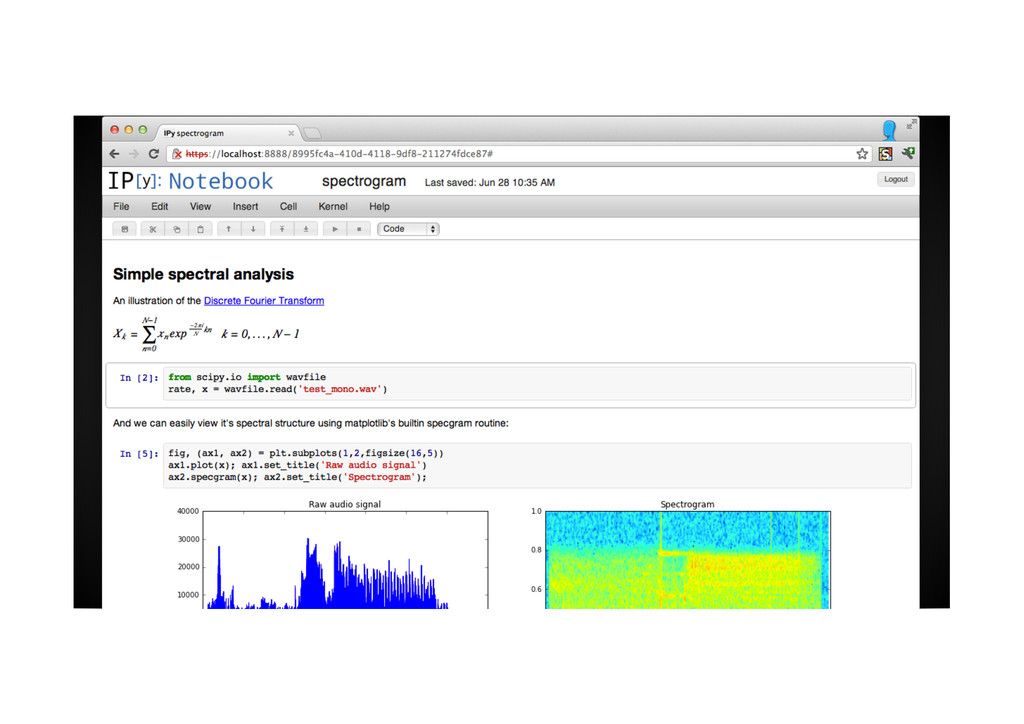Click inside the In [5] code cell

point(537,465)
